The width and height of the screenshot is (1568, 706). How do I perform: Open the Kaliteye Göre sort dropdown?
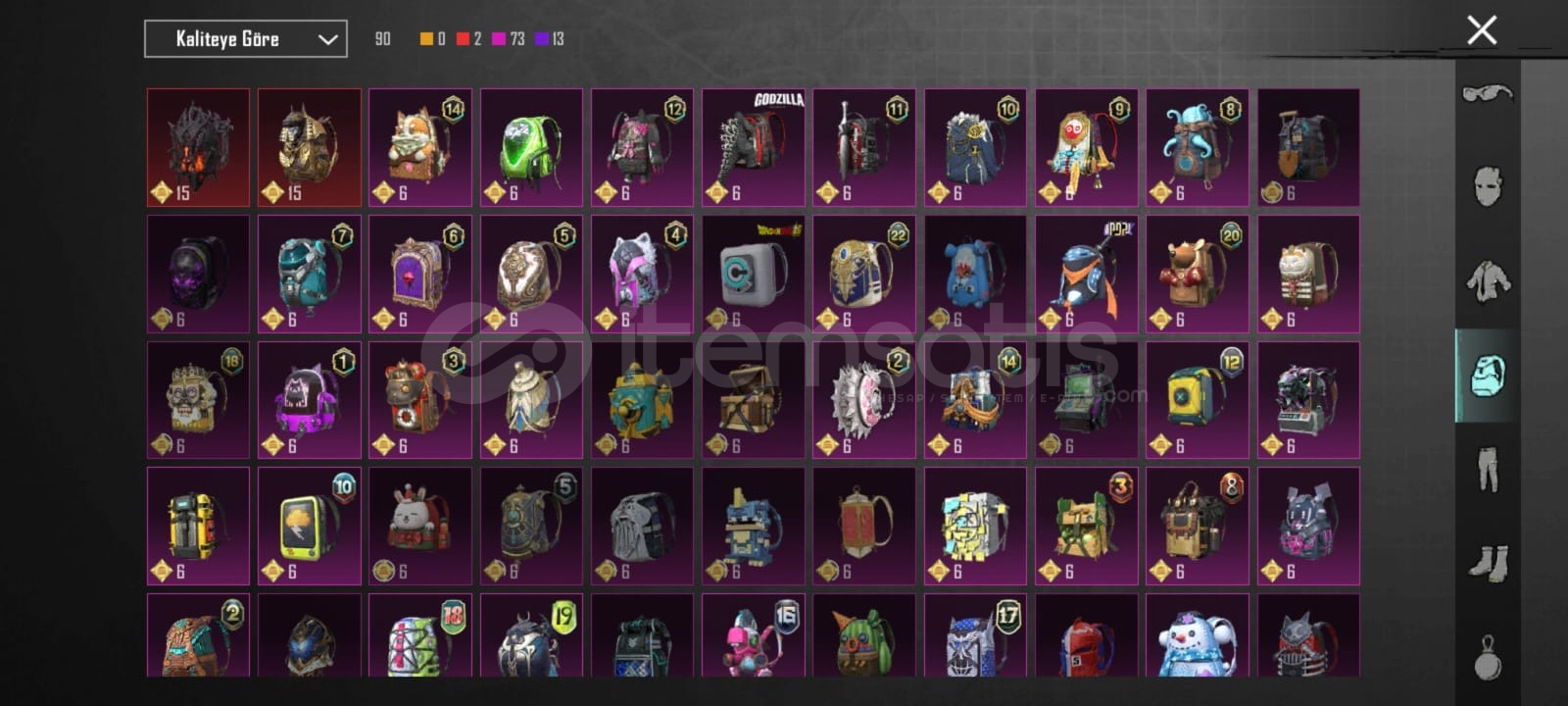[246, 39]
